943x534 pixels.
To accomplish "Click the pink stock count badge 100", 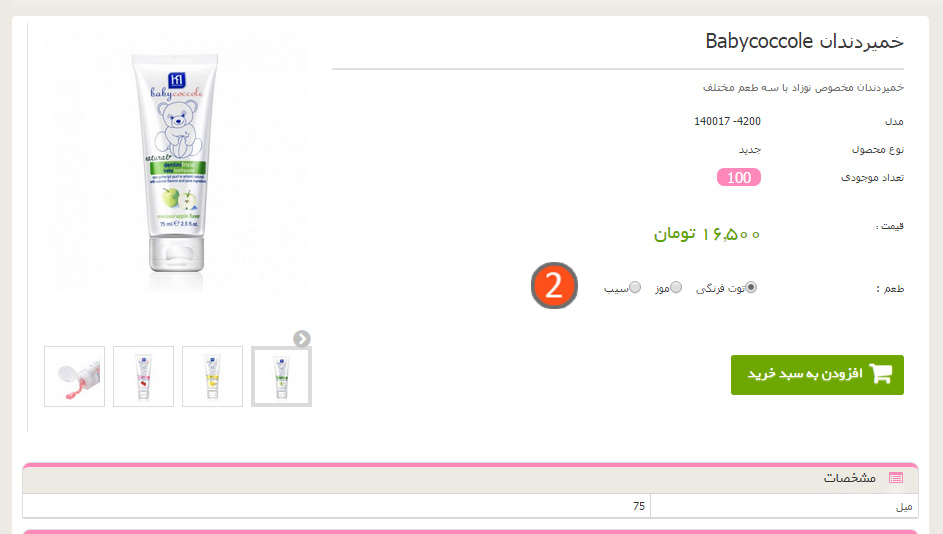I will tap(739, 177).
